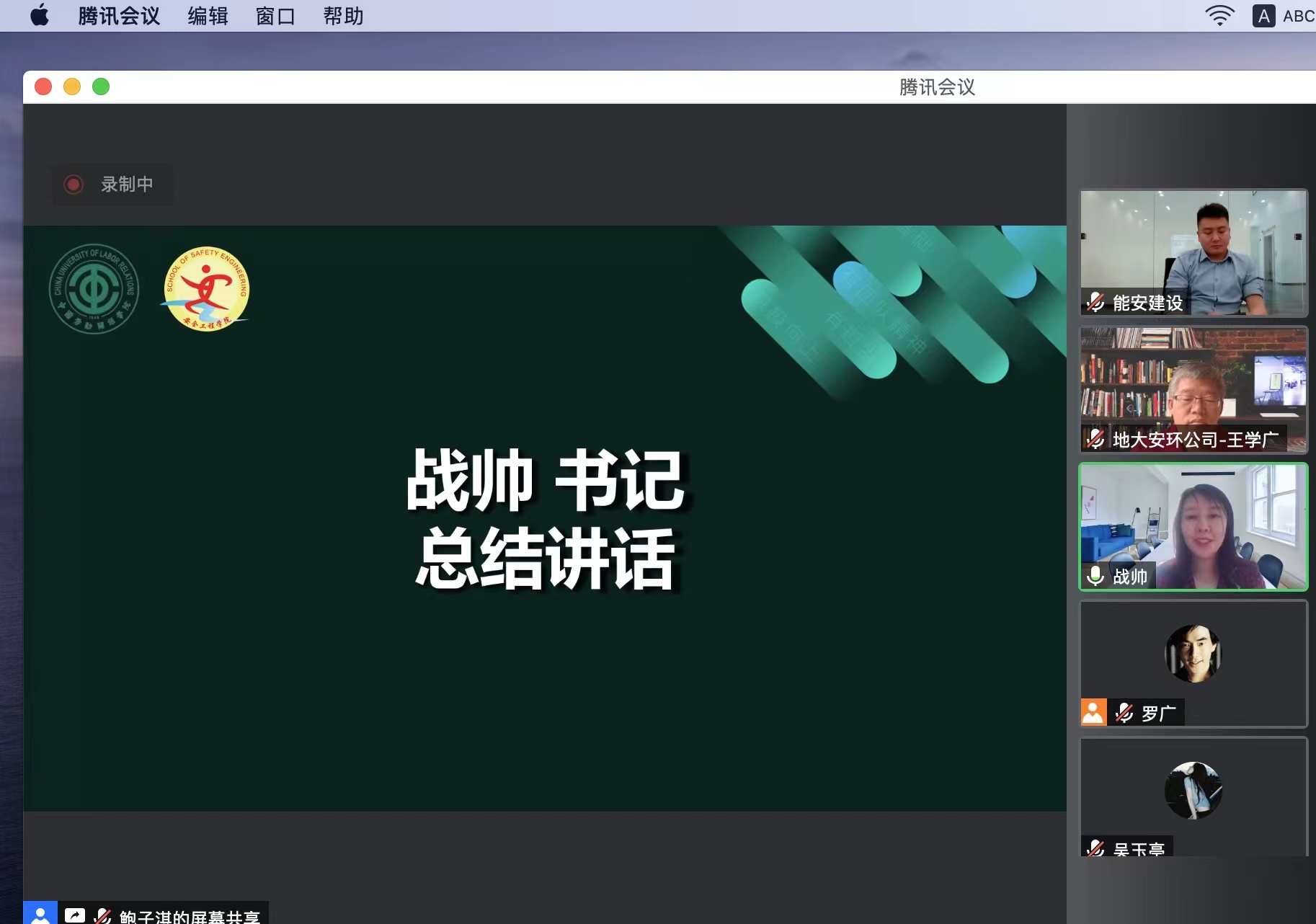Screen dimensions: 1316x924
Task: Select 罗广's round avatar picture
Action: click(x=1193, y=653)
